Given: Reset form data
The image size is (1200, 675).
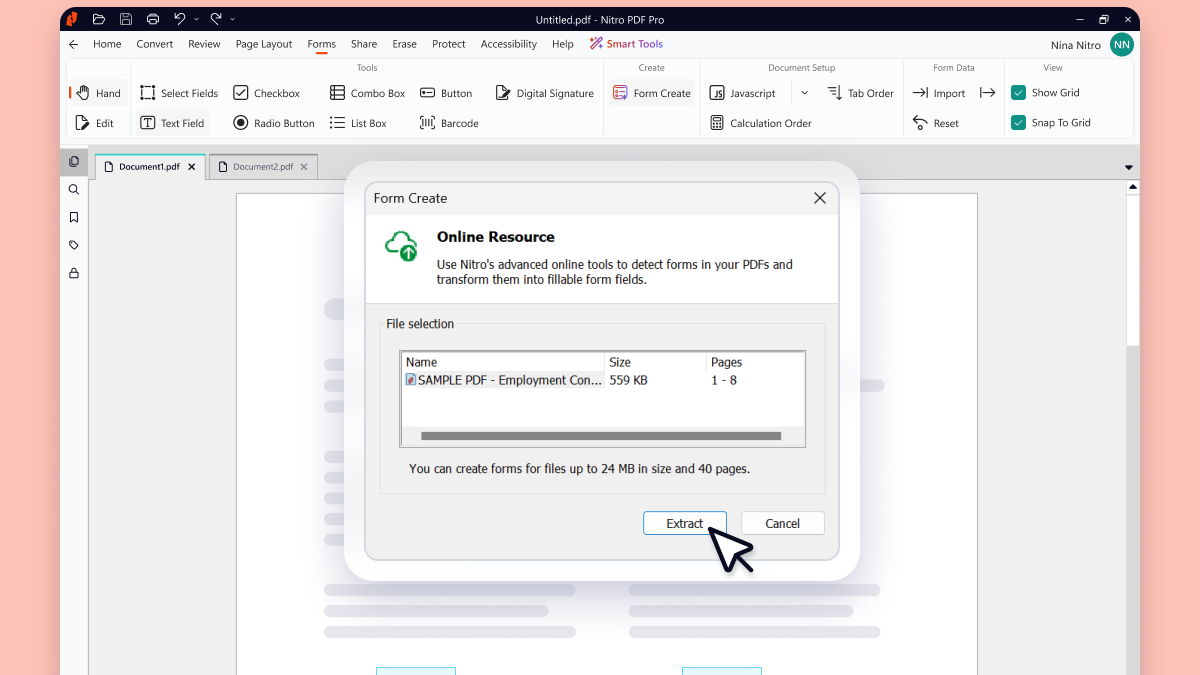Looking at the screenshot, I should [x=936, y=123].
